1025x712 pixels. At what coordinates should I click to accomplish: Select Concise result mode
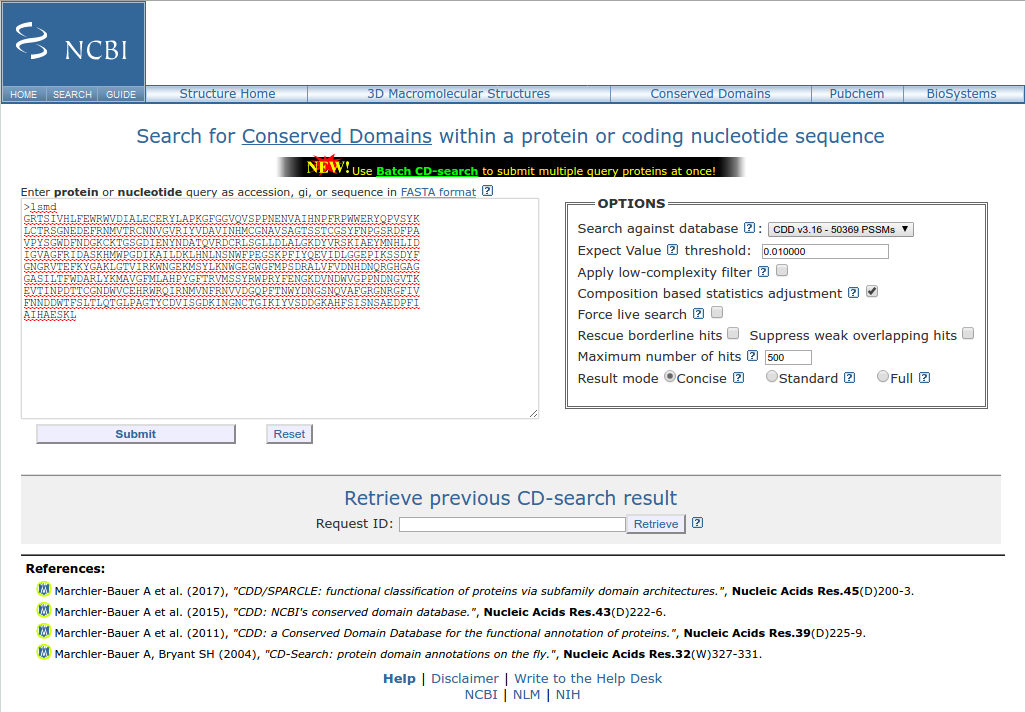point(669,376)
